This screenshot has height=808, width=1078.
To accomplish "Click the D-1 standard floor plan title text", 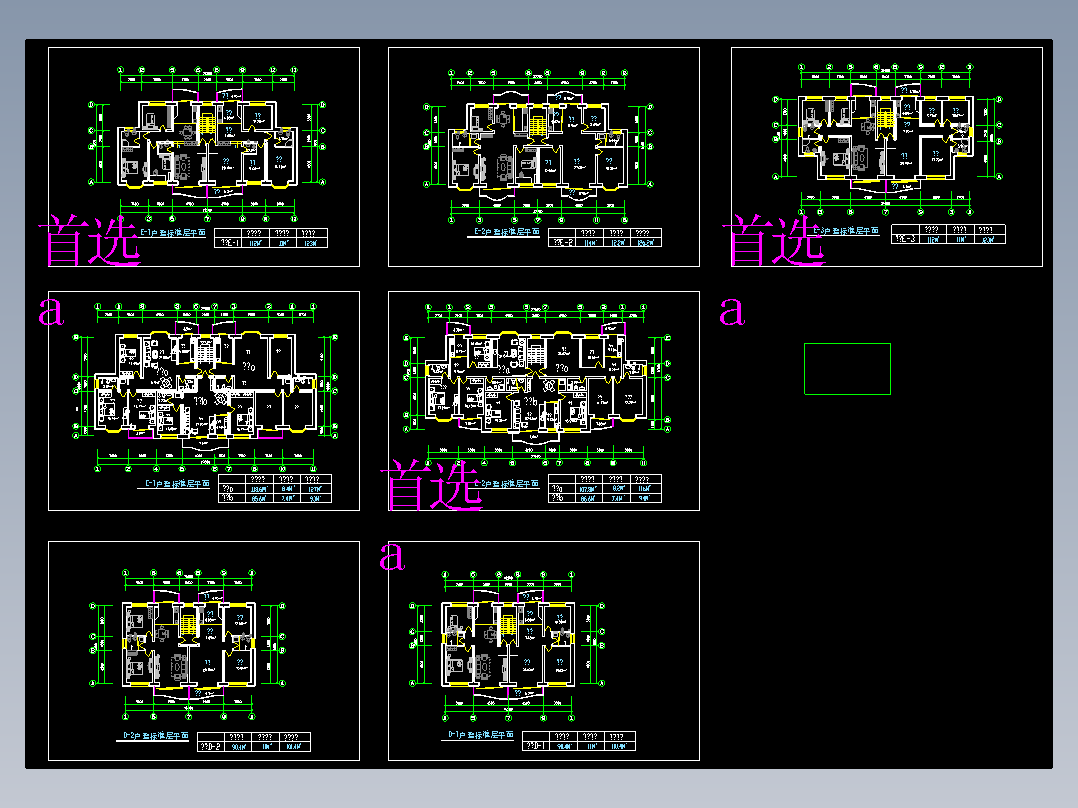I will tap(481, 734).
